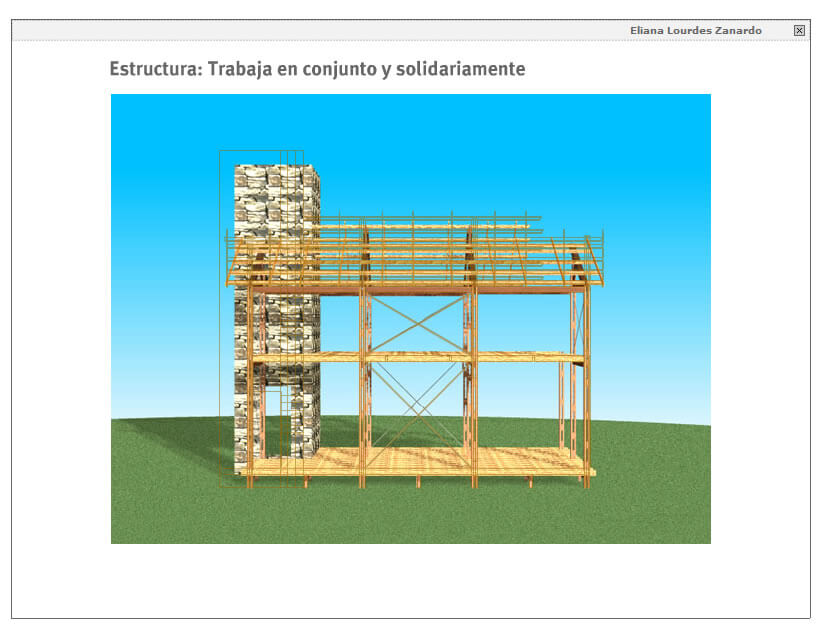Click the doorway opening in the stone tower
Viewport: 823px width, 633px height.
click(x=274, y=415)
